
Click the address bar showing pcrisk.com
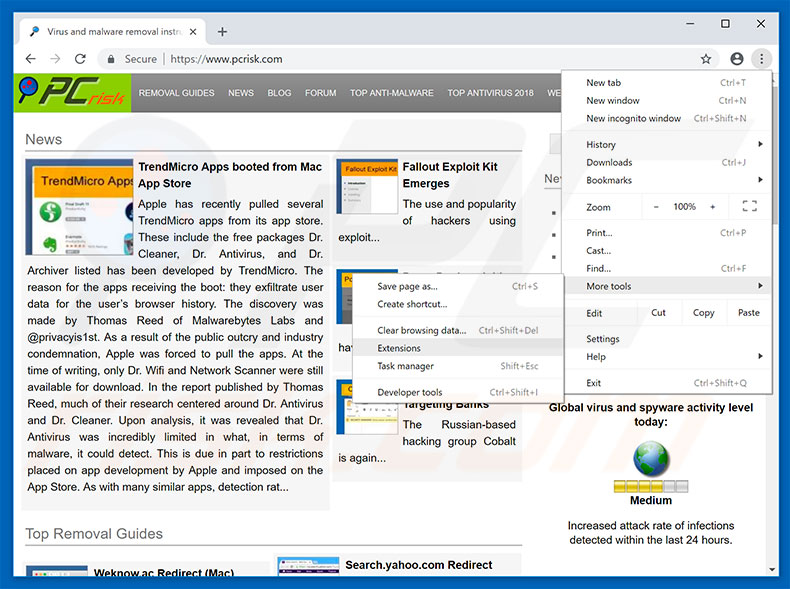coord(400,59)
